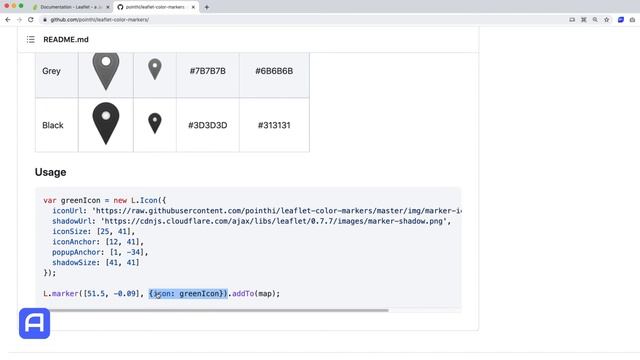Viewport: 640px width, 360px height.
Task: Go back with the browser back arrow
Action: (8, 20)
